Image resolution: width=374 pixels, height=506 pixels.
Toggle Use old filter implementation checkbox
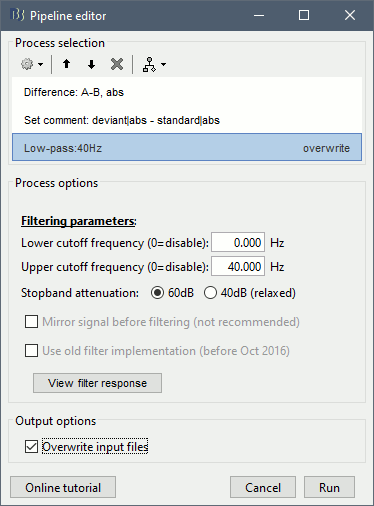[31, 350]
